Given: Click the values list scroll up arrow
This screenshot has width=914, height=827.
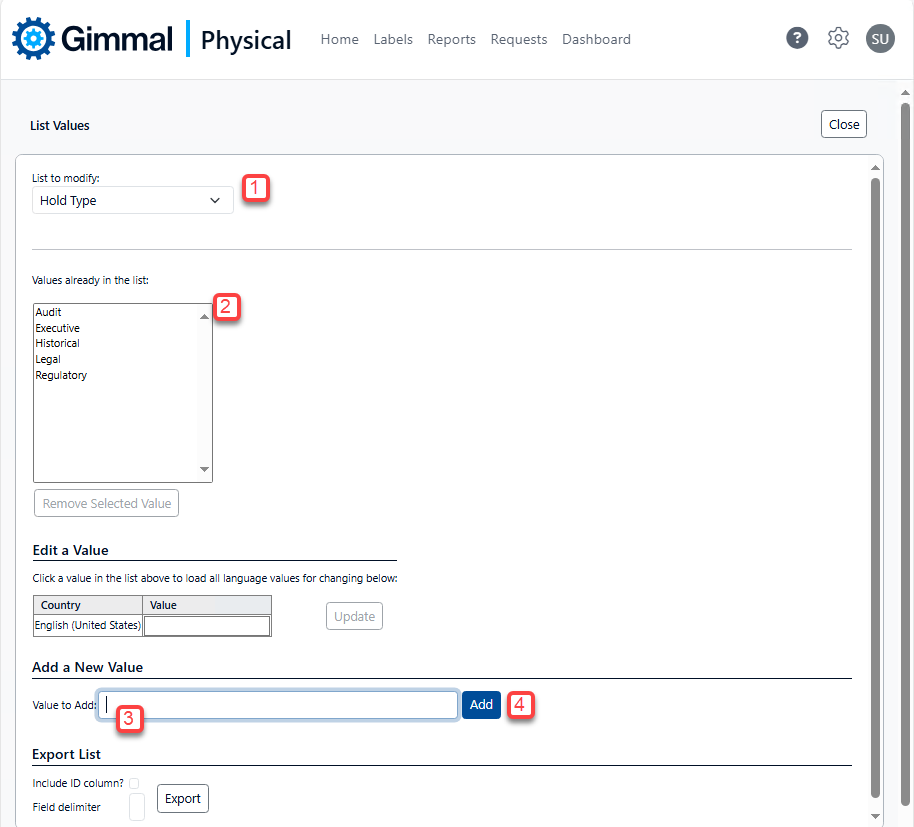Looking at the screenshot, I should coord(205,316).
